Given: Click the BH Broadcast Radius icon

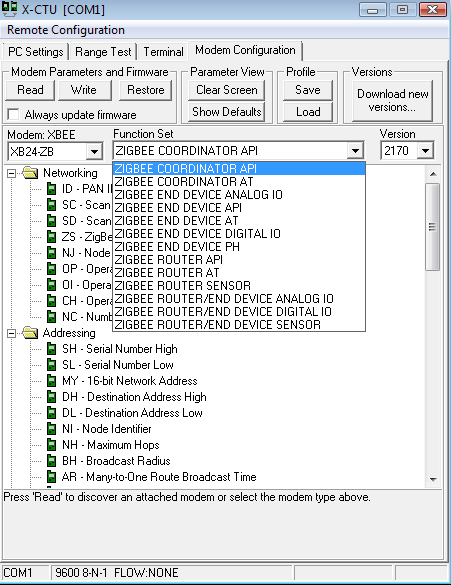Looking at the screenshot, I should coord(51,461).
